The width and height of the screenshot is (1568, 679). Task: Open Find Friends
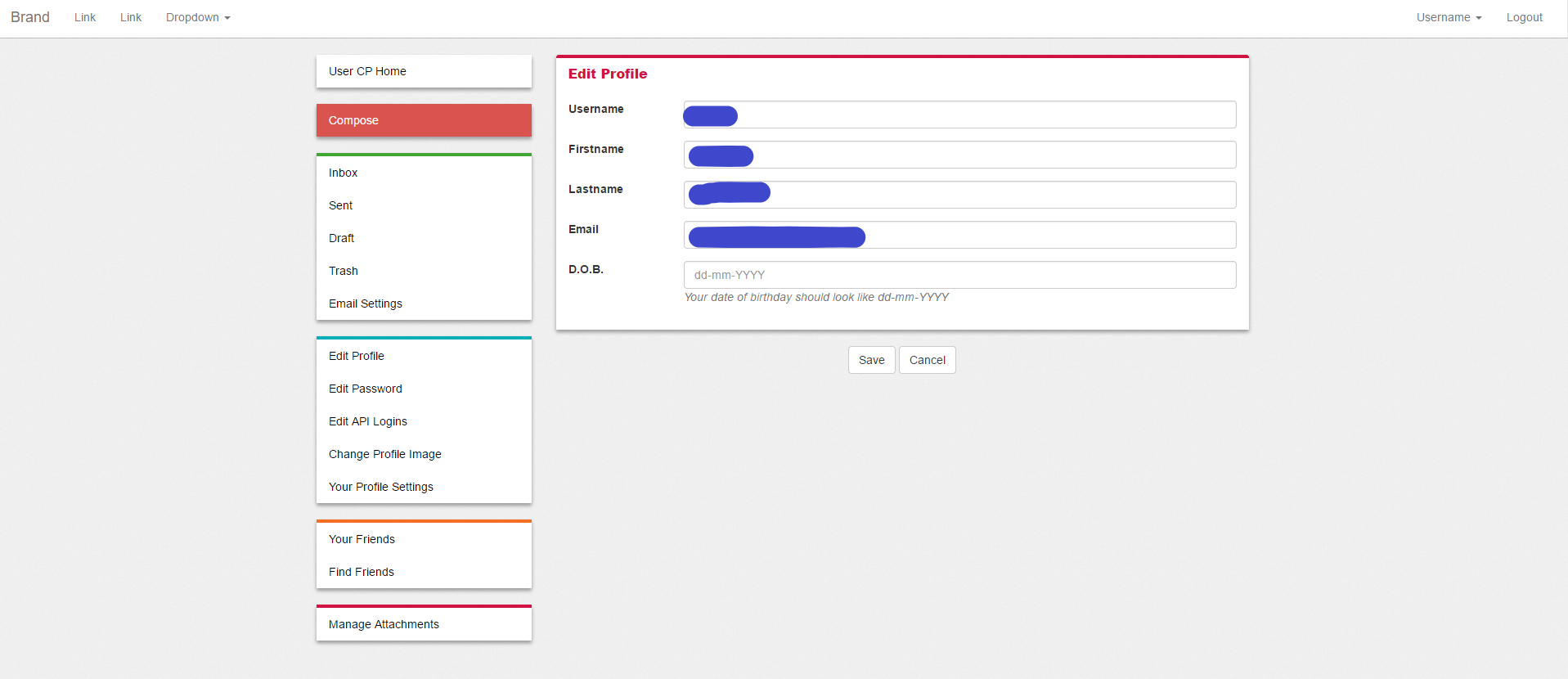click(x=424, y=572)
